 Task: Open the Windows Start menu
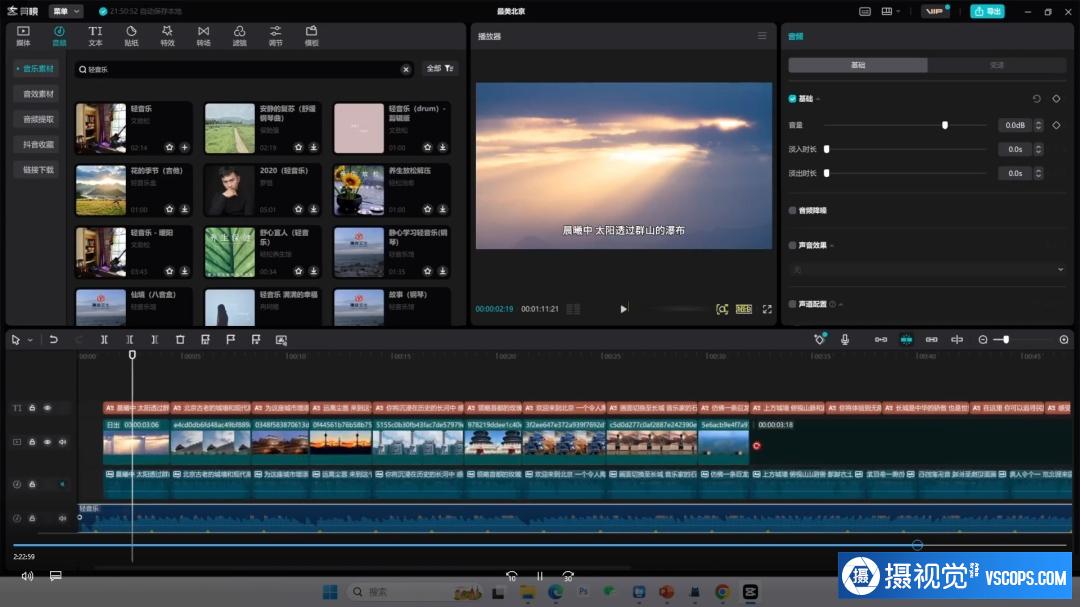(x=331, y=592)
